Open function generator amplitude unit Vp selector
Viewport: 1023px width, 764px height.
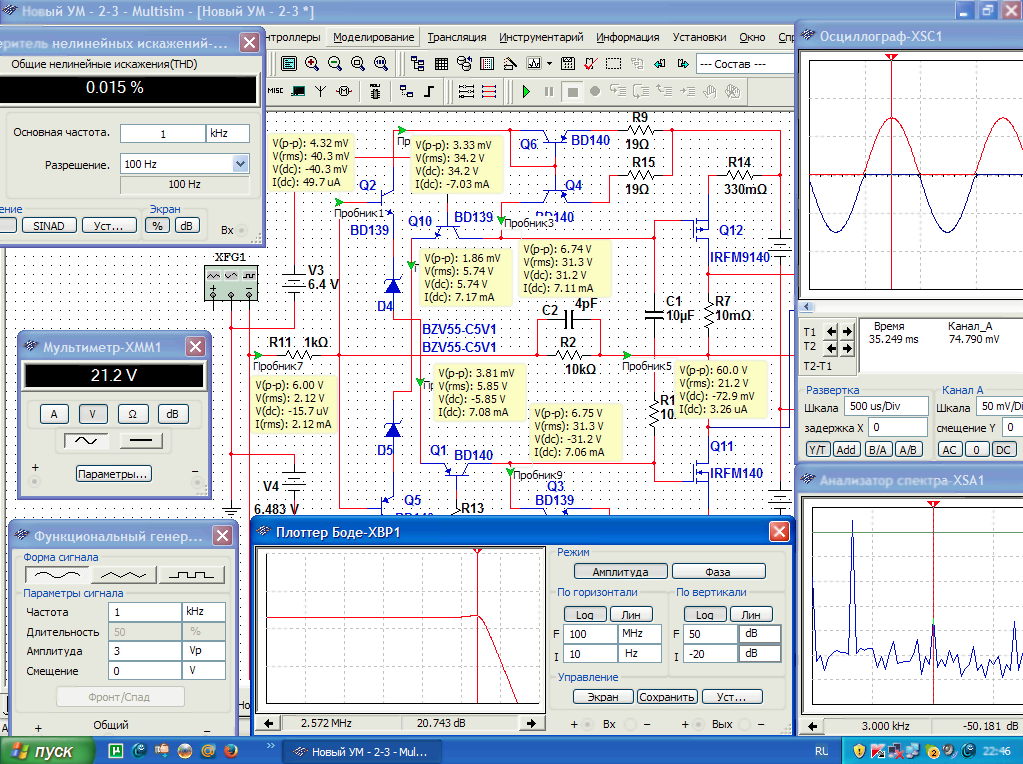point(204,650)
